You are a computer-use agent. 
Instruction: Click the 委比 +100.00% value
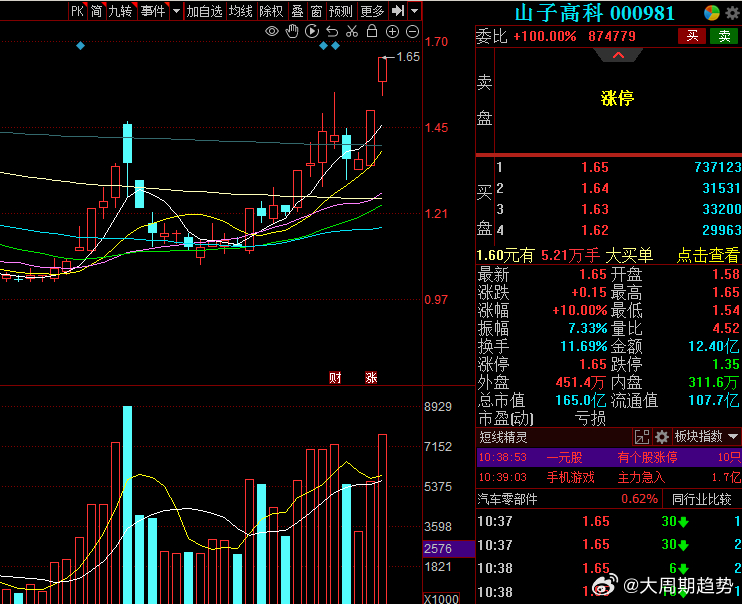(545, 36)
